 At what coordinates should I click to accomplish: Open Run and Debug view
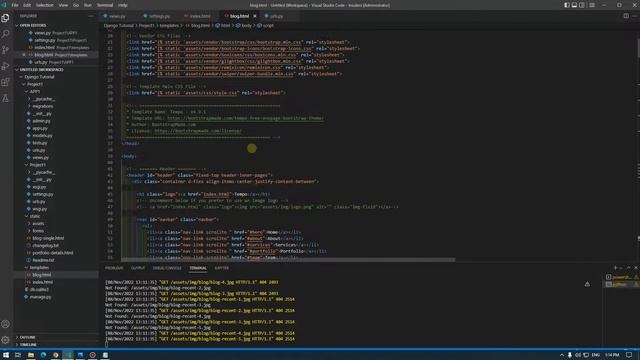coord(5,66)
